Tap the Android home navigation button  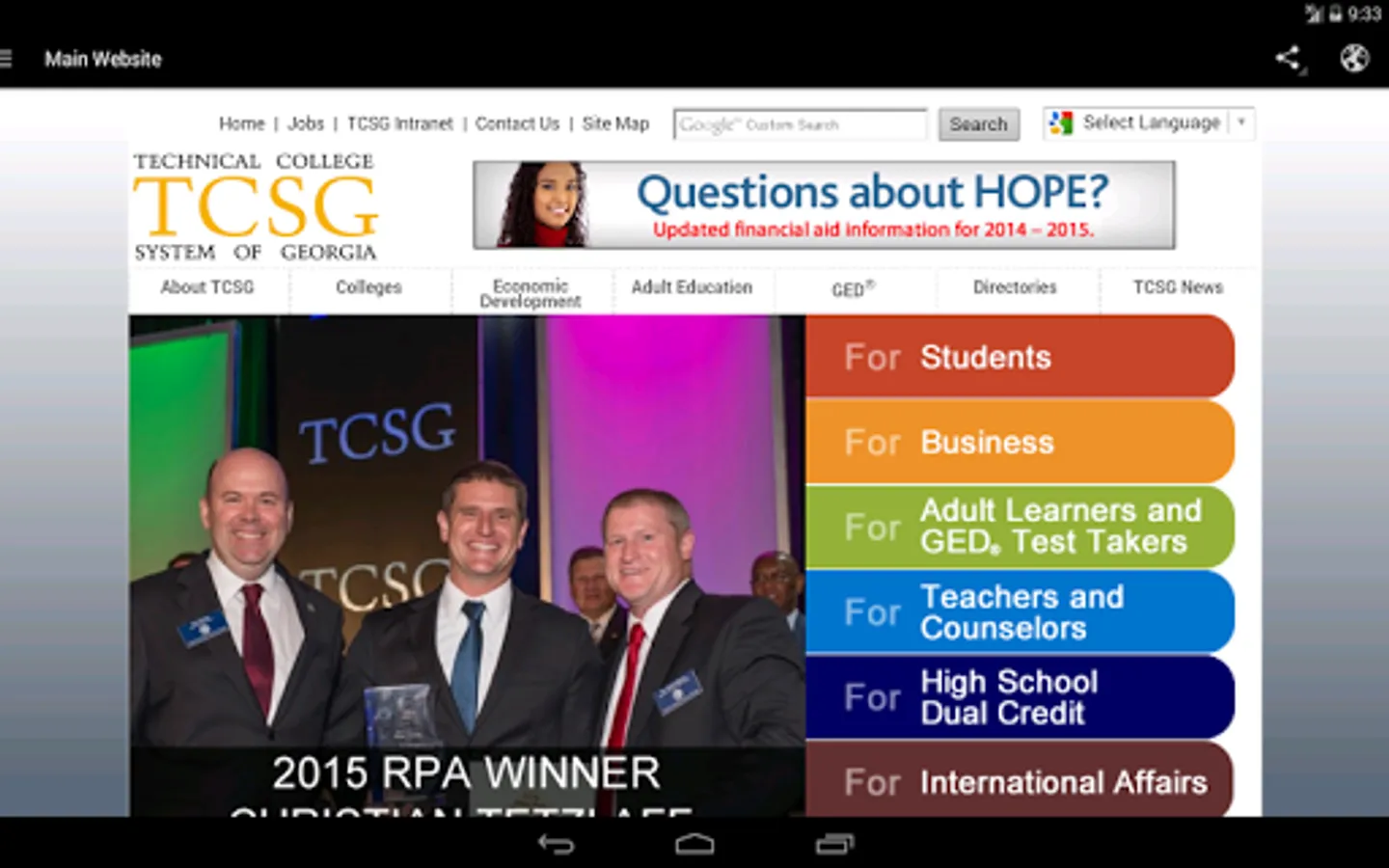pos(694,844)
